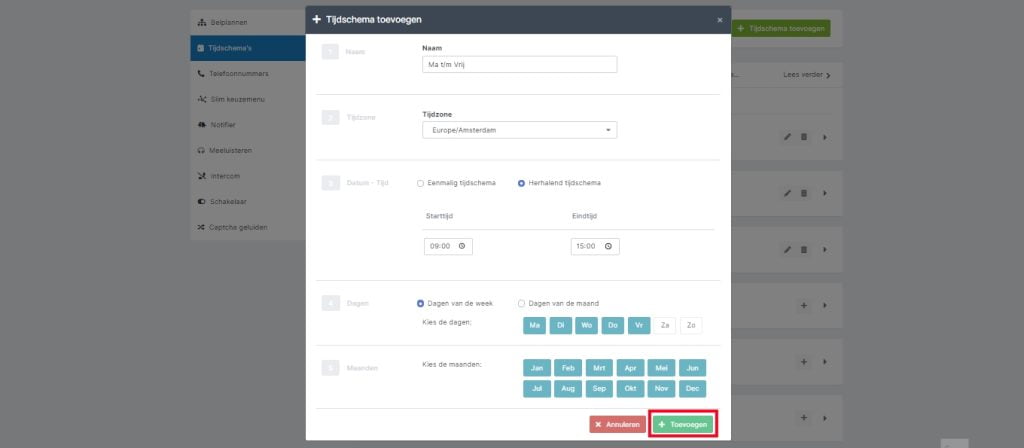The image size is (1024, 448).
Task: Toggle the Di day button
Action: pyautogui.click(x=560, y=326)
